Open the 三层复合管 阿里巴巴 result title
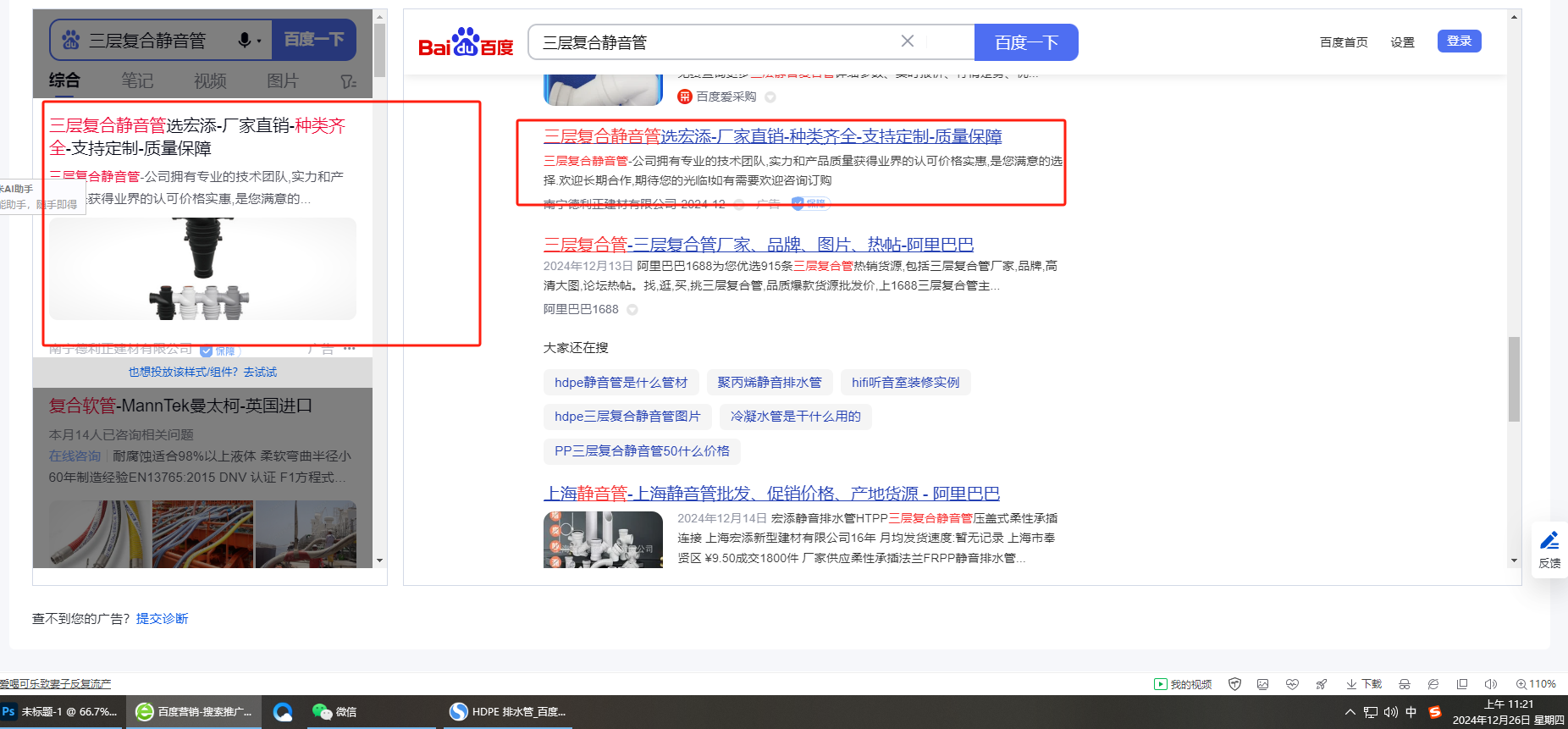This screenshot has height=729, width=1568. pyautogui.click(x=759, y=245)
